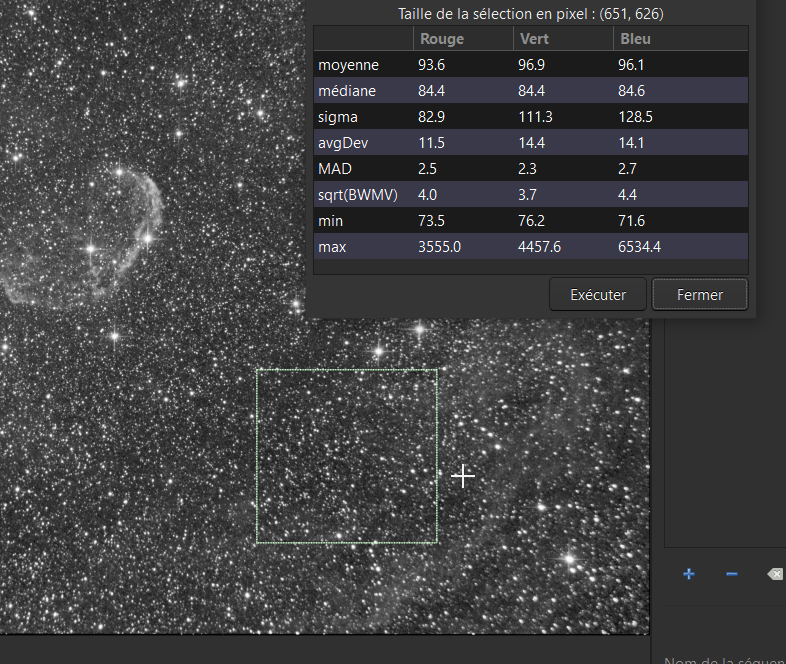786x664 pixels.
Task: Select the Rouge column header
Action: tap(463, 39)
